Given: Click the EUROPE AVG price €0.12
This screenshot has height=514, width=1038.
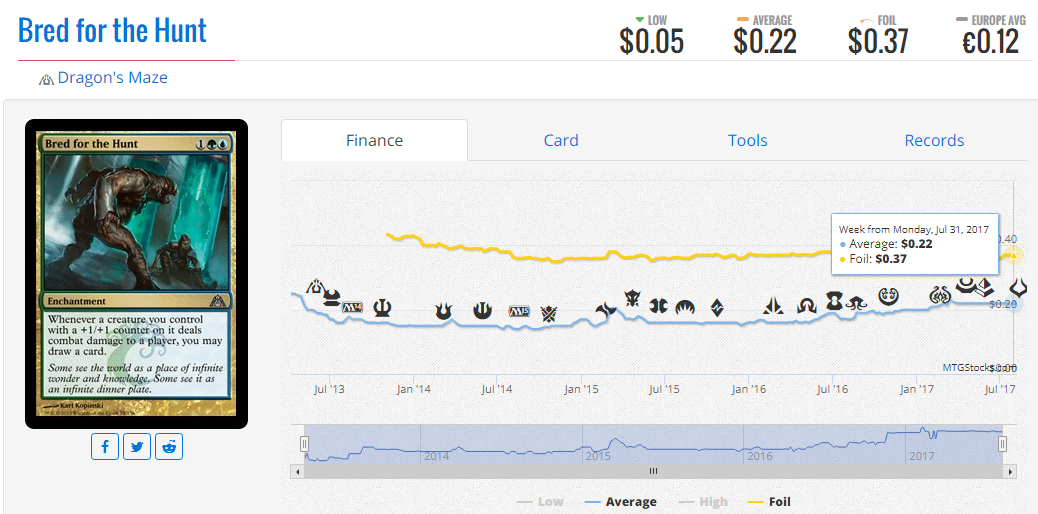Looking at the screenshot, I should pyautogui.click(x=990, y=42).
